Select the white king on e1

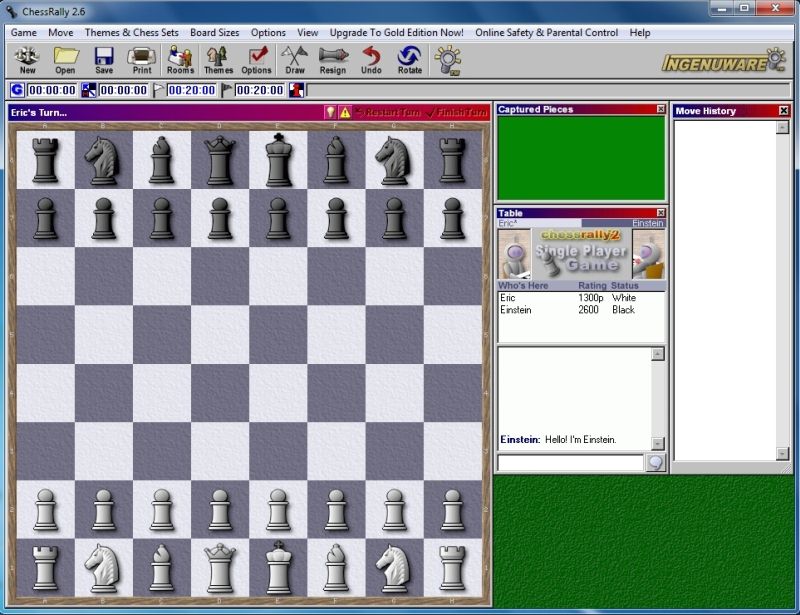pos(278,568)
